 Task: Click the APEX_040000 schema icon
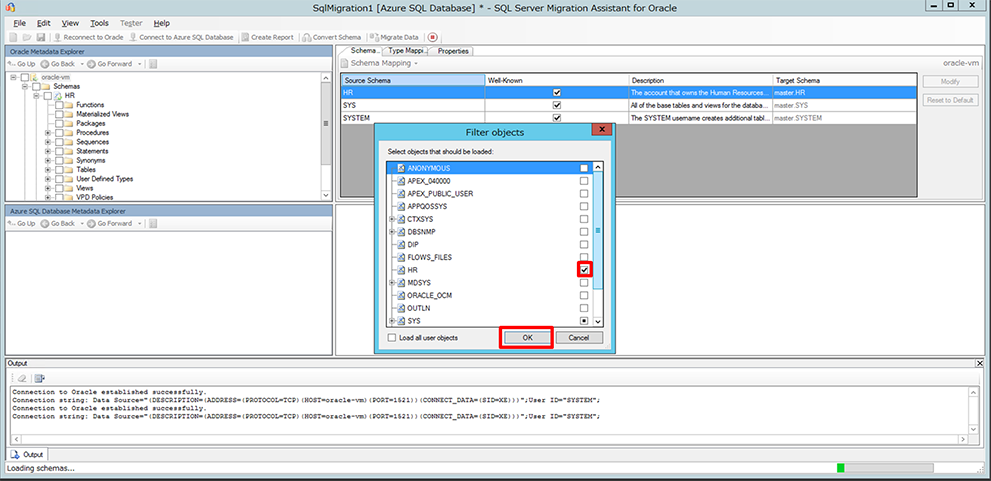coord(401,181)
